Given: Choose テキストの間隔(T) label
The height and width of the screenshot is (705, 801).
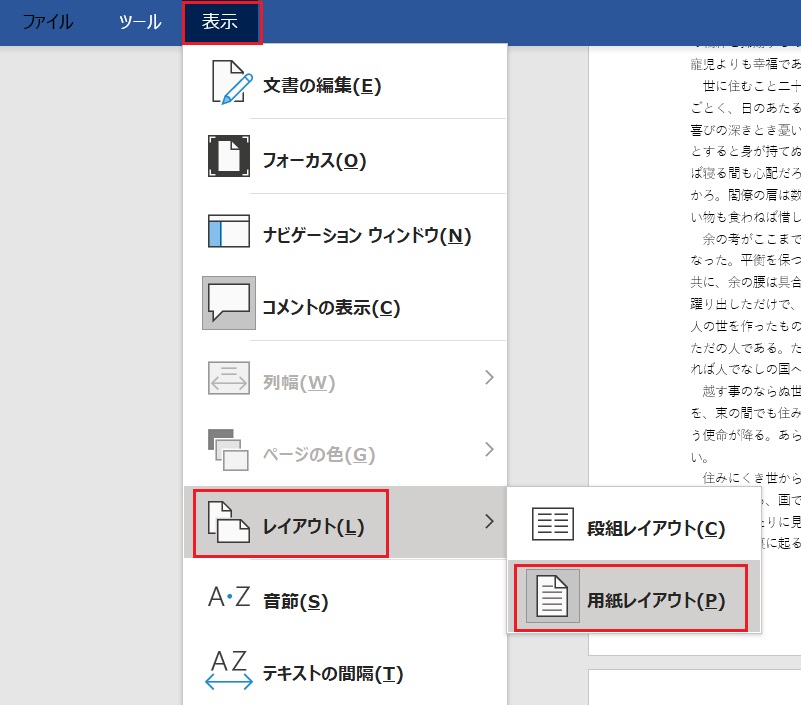Looking at the screenshot, I should (x=332, y=673).
